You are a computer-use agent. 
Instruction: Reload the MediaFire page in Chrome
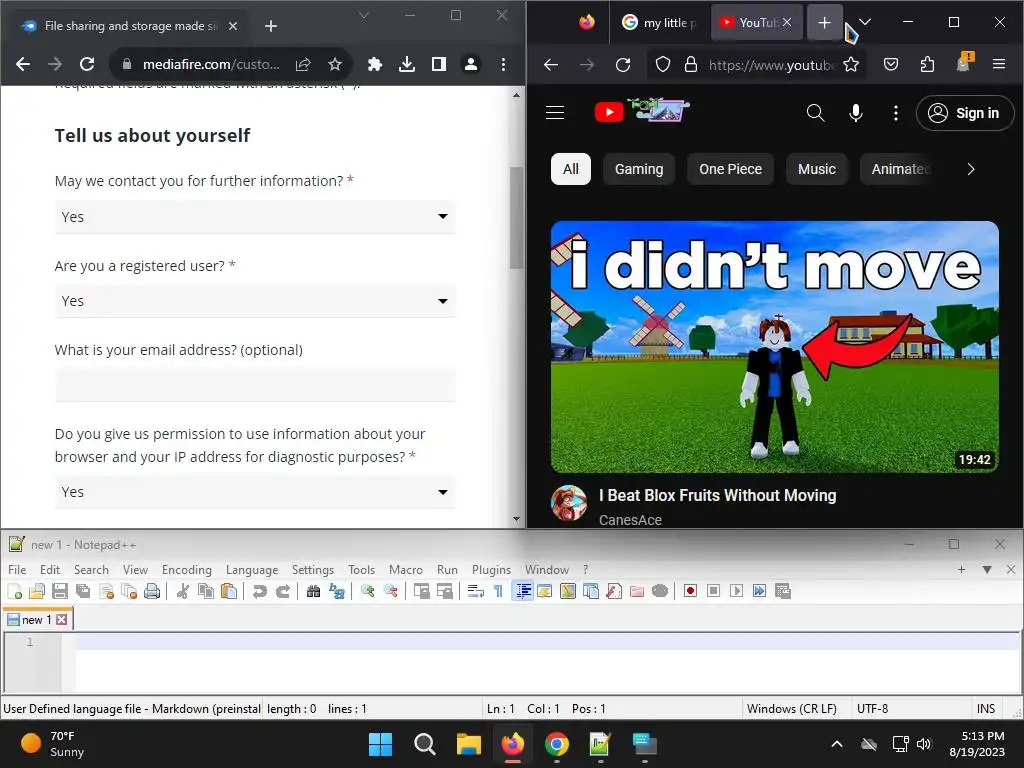point(87,64)
